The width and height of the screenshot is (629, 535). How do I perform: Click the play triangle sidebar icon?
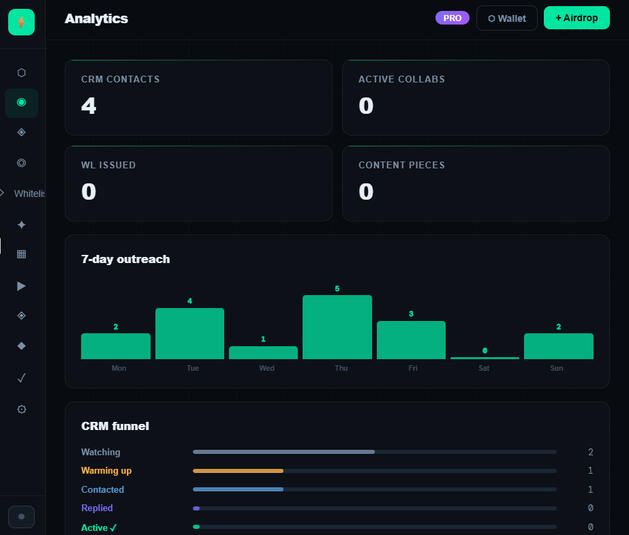[x=21, y=285]
